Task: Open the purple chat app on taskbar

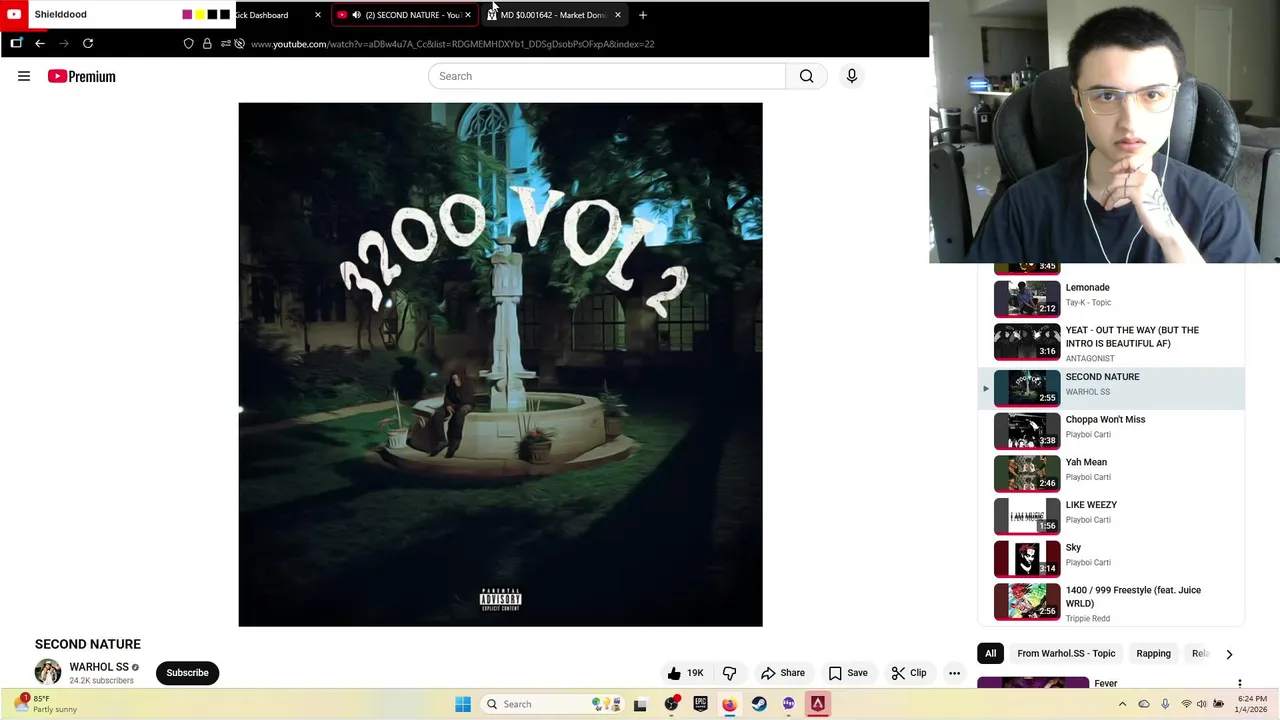Action: (788, 704)
